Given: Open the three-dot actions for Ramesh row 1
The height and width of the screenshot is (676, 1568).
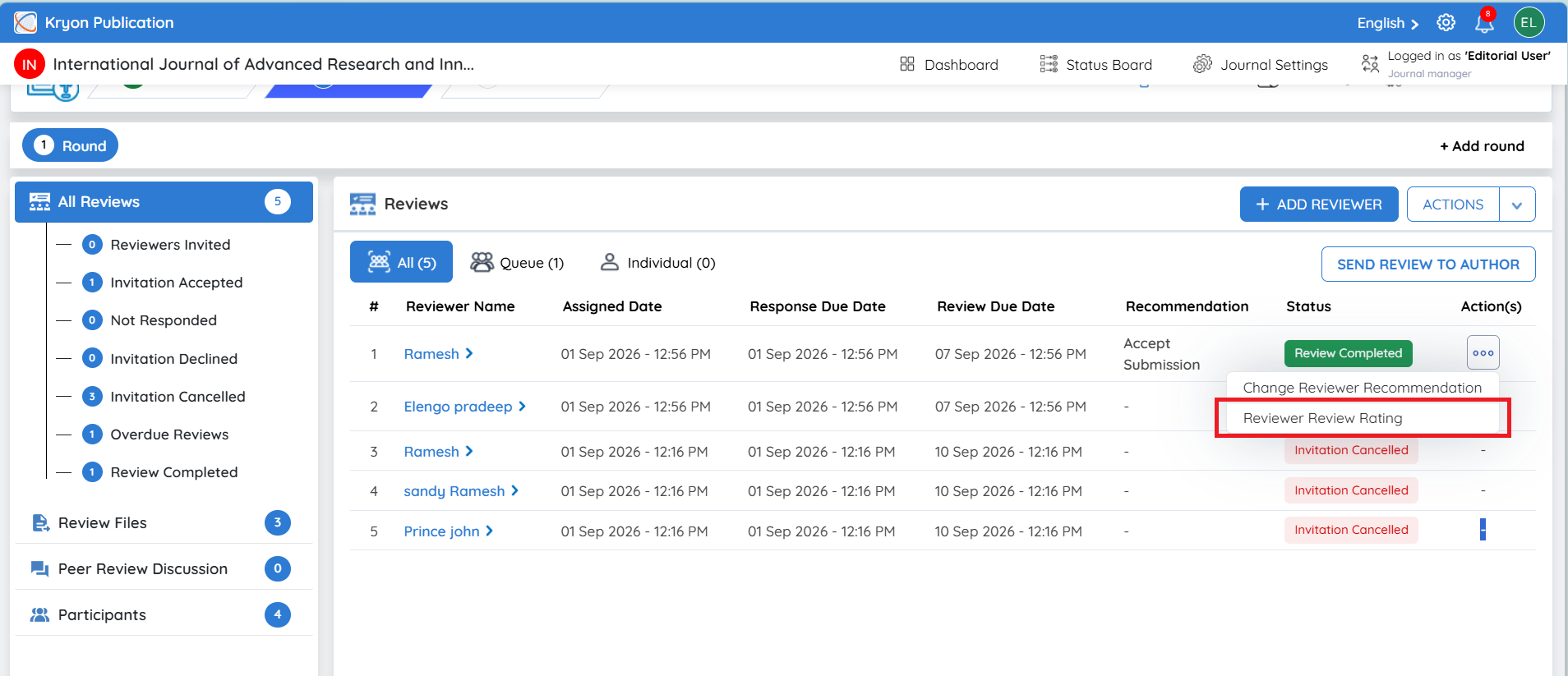Looking at the screenshot, I should (1483, 353).
